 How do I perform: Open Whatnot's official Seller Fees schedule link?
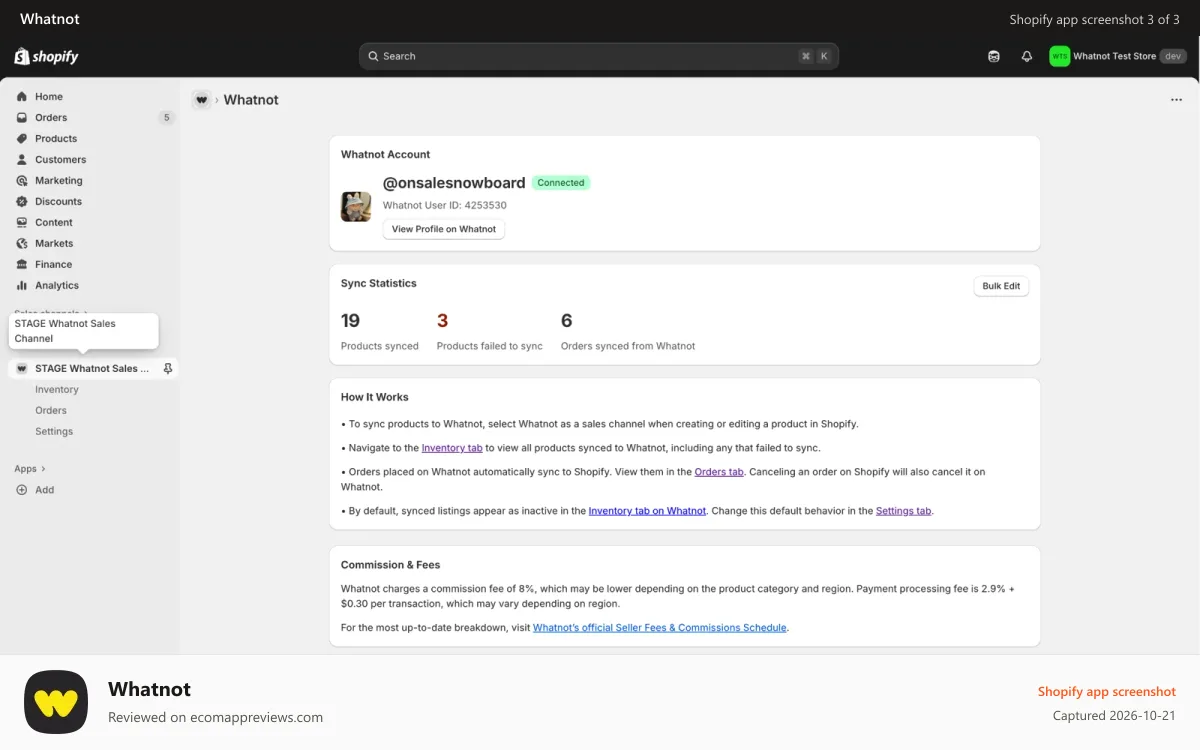[x=660, y=628]
